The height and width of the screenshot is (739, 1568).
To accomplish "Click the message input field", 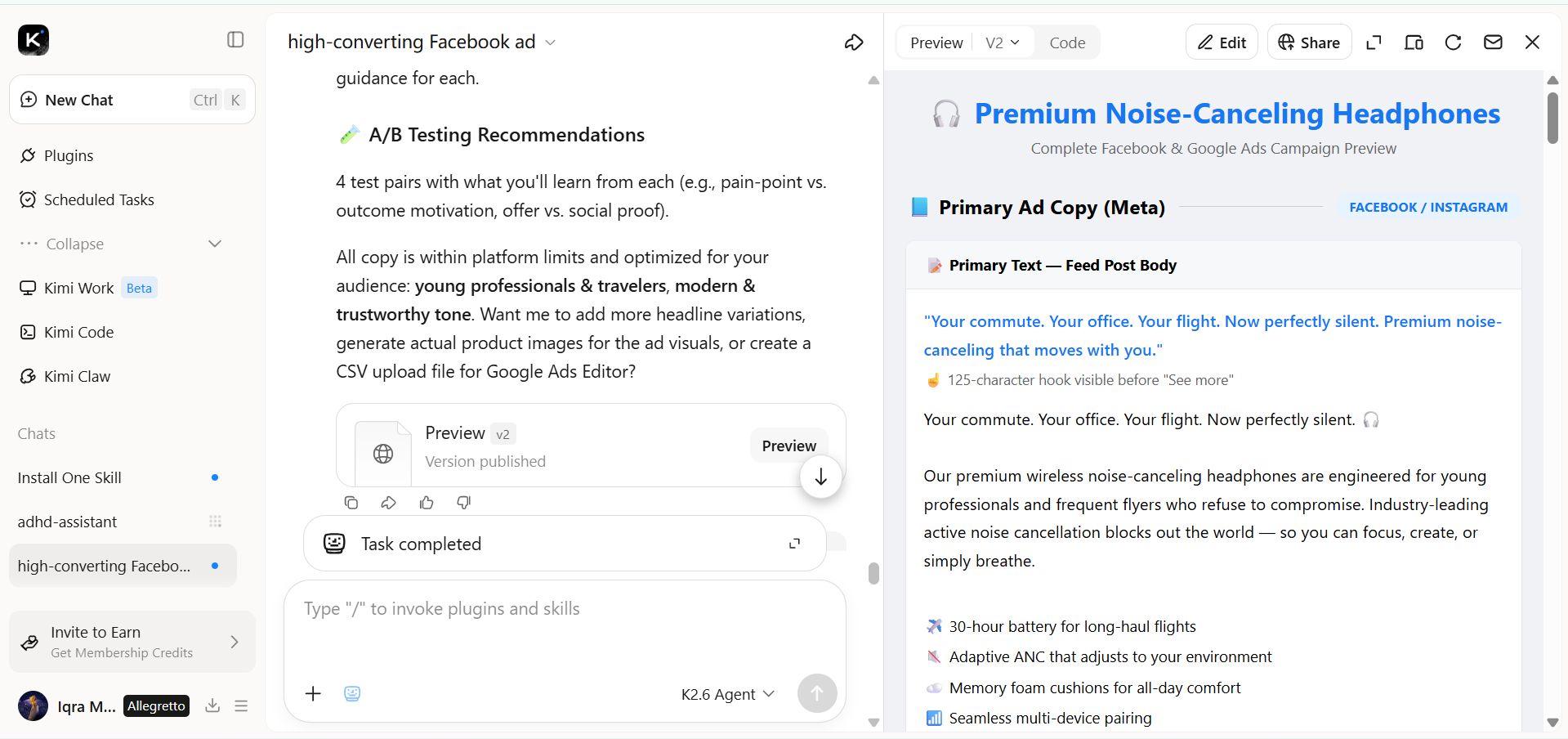I will pyautogui.click(x=564, y=629).
